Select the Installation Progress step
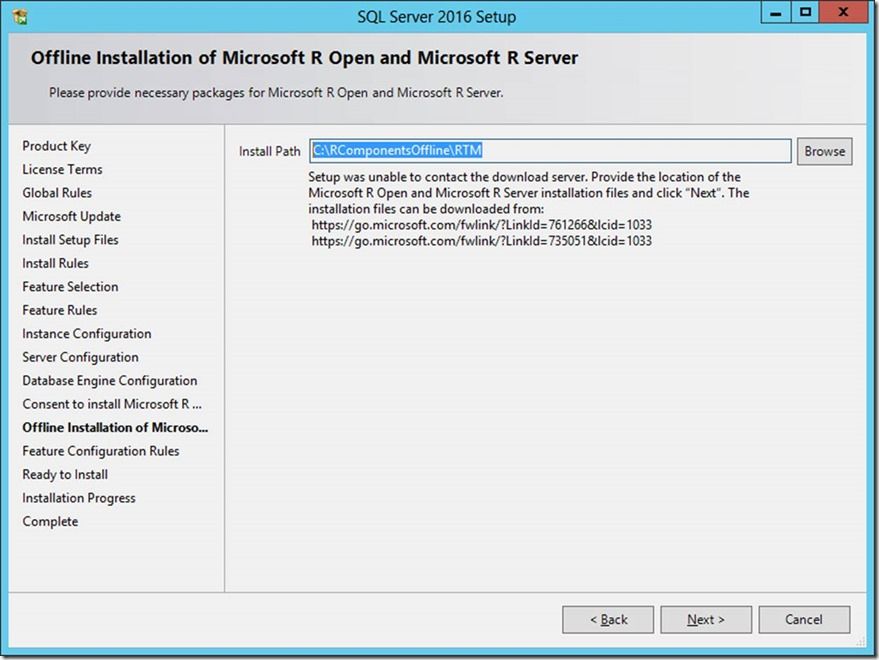This screenshot has height=660, width=879. [79, 499]
